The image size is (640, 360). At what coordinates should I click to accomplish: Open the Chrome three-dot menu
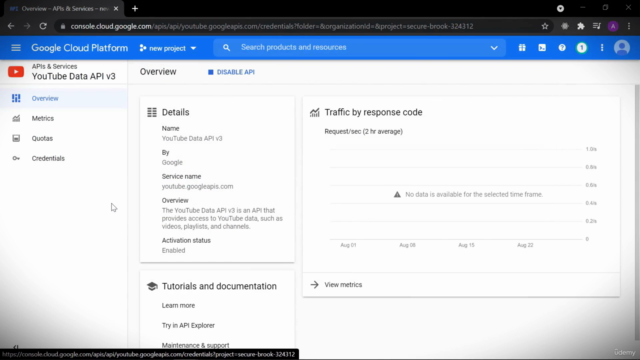point(629,26)
